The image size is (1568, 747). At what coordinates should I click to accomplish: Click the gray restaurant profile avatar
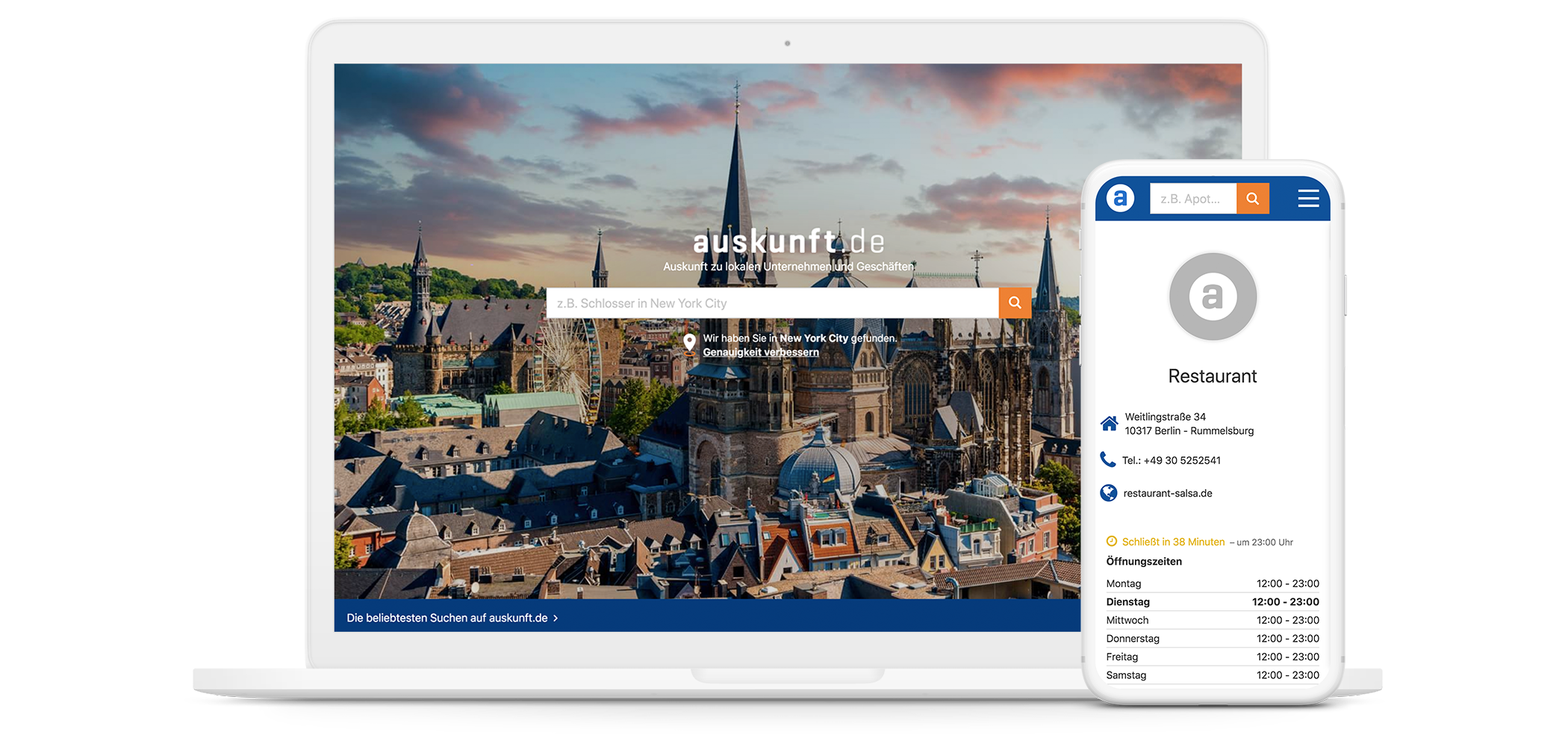(x=1213, y=297)
